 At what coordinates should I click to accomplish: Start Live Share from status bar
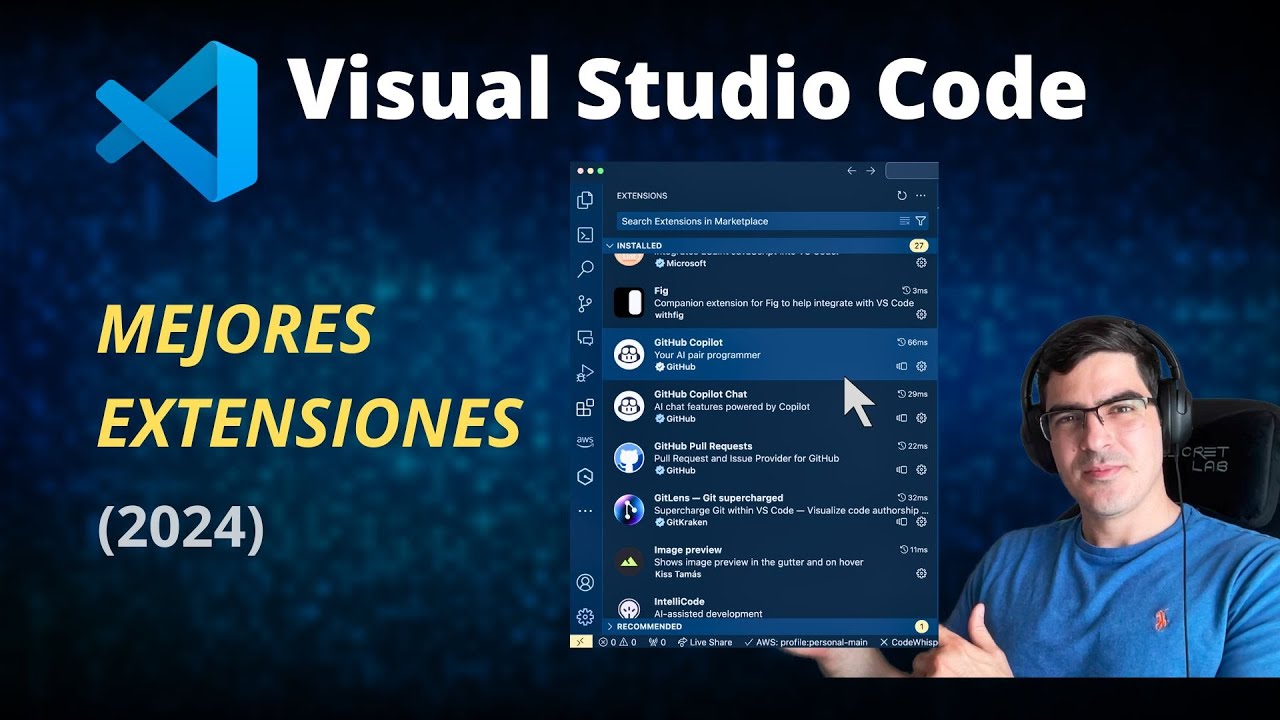pyautogui.click(x=705, y=642)
